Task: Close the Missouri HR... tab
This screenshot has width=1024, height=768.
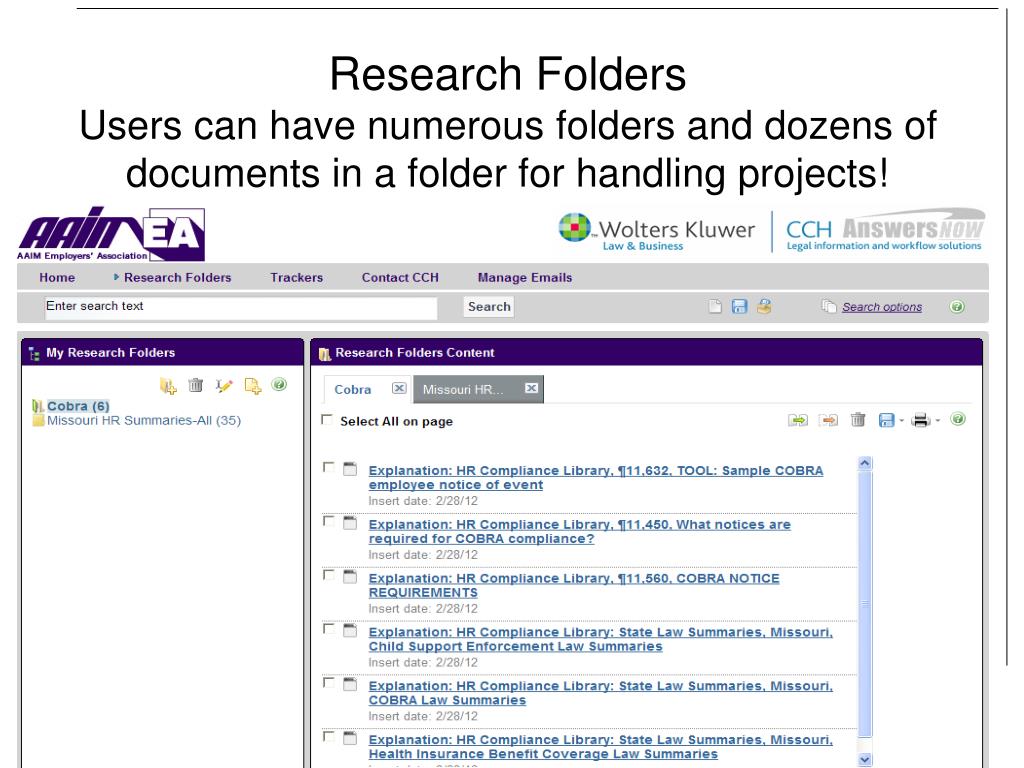Action: [532, 388]
